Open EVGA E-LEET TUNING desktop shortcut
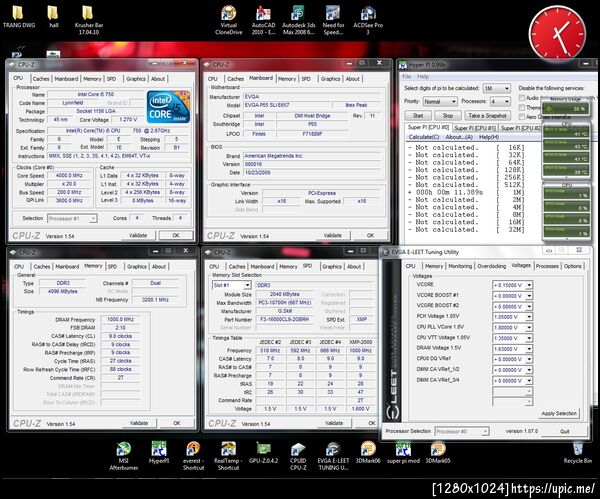 [333, 456]
